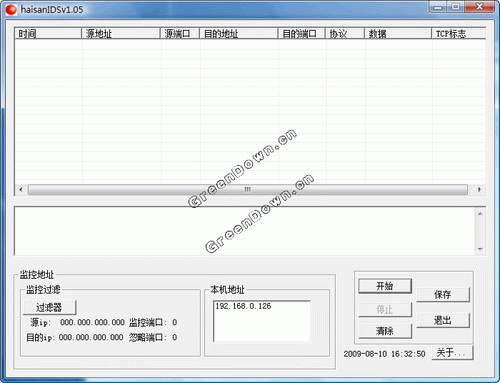Click the horizontal scrollbar thumb of packet list
Image resolution: width=500 pixels, height=383 pixels.
(x=248, y=190)
